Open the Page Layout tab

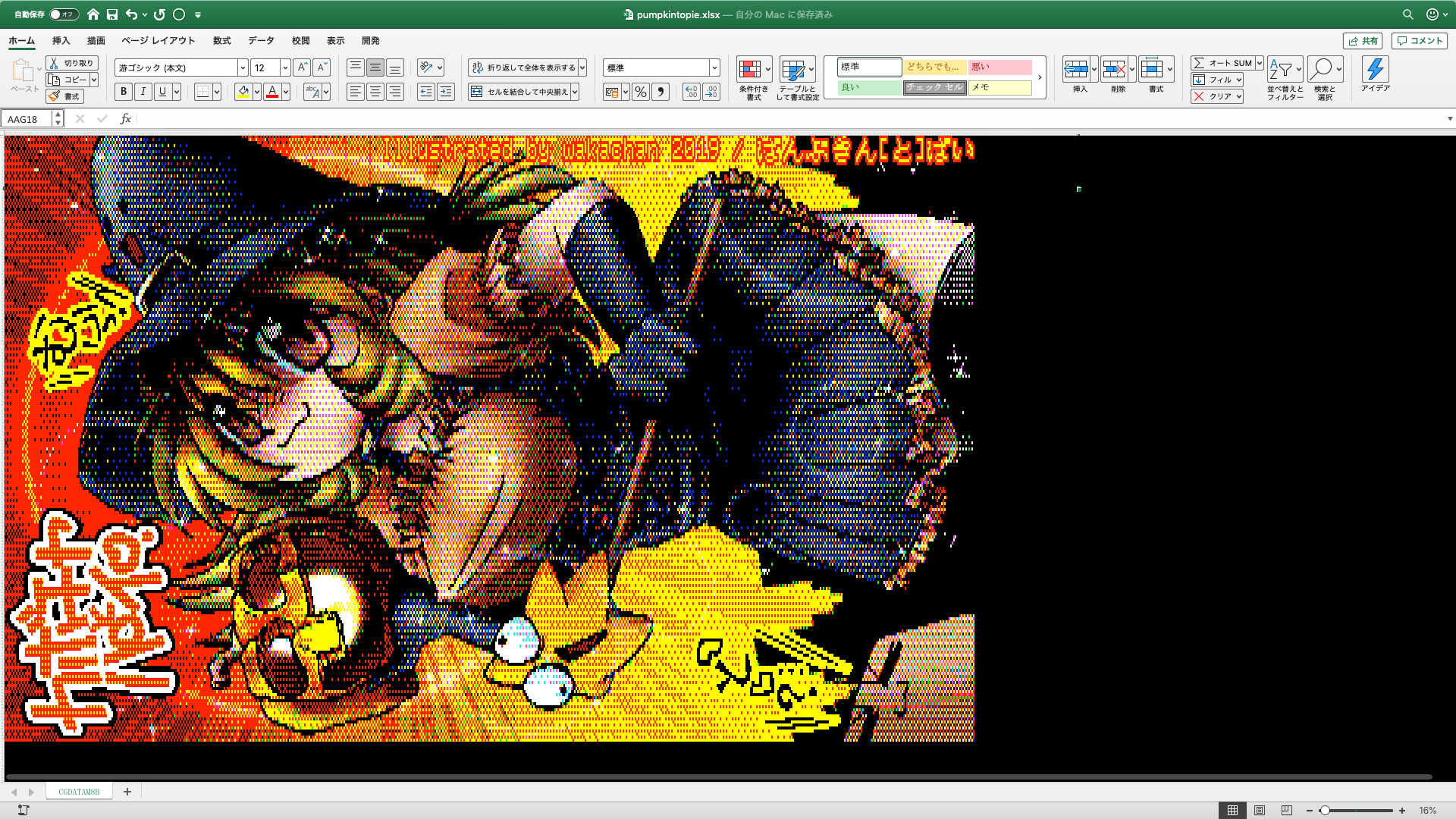[x=158, y=41]
